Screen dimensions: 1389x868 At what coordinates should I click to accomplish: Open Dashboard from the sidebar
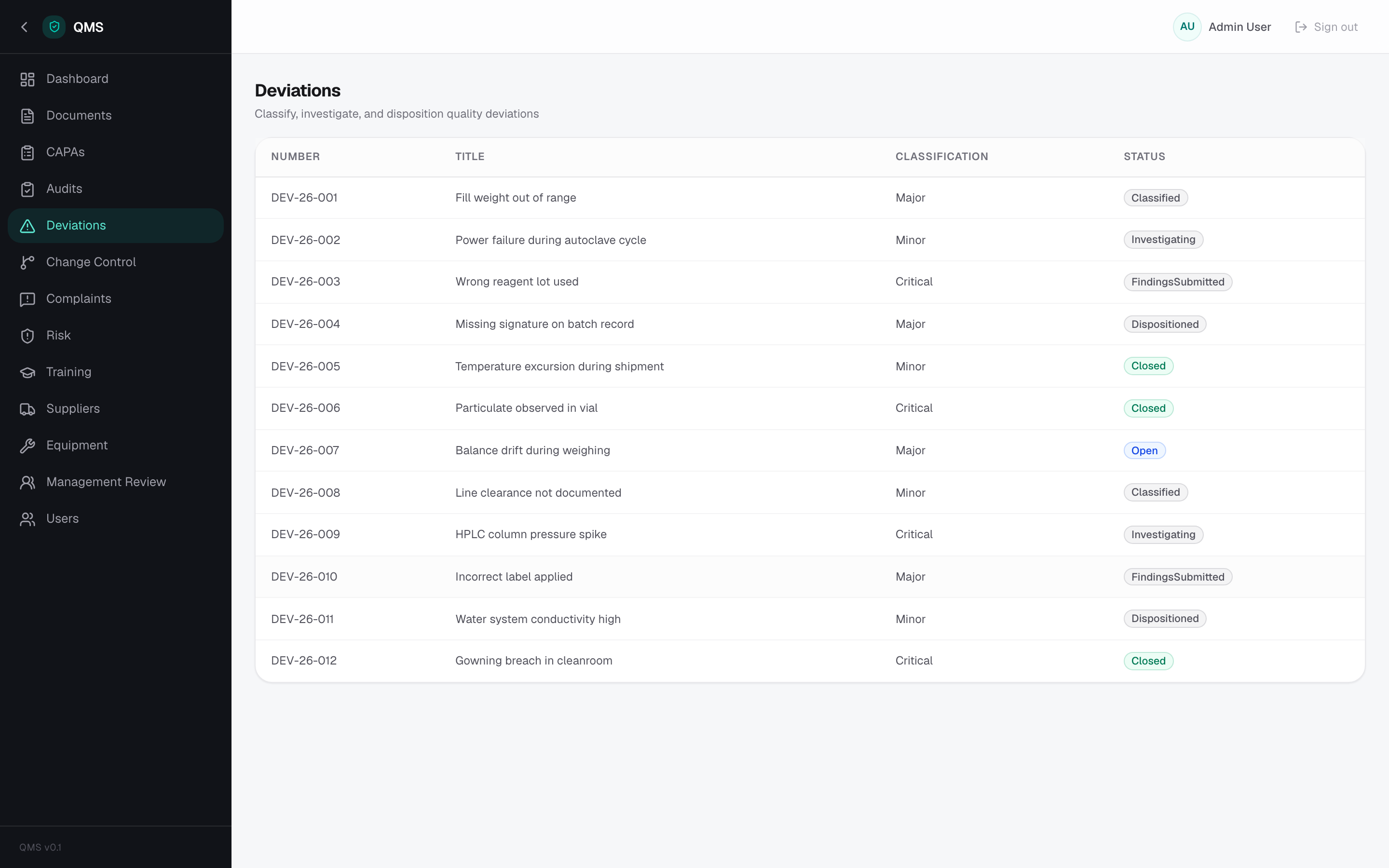click(115, 79)
